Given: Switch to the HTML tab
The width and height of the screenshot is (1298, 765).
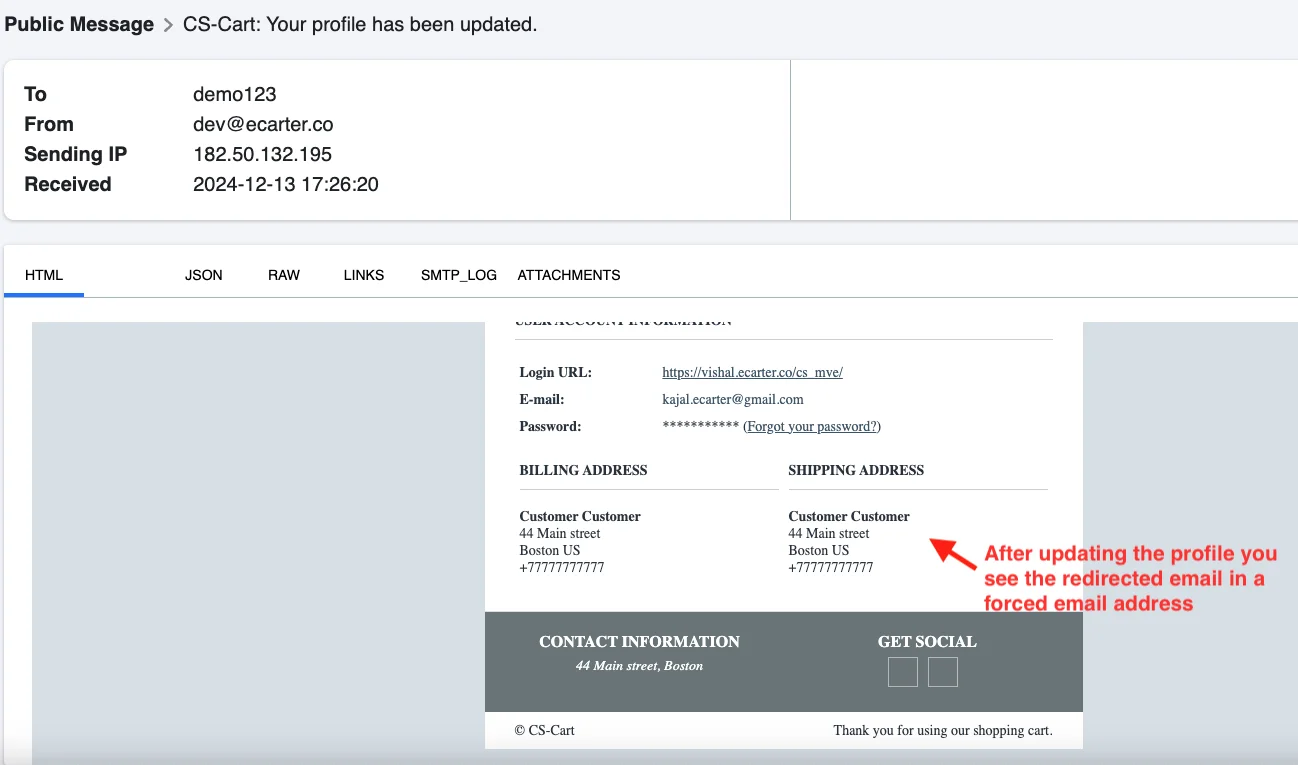Looking at the screenshot, I should [44, 275].
